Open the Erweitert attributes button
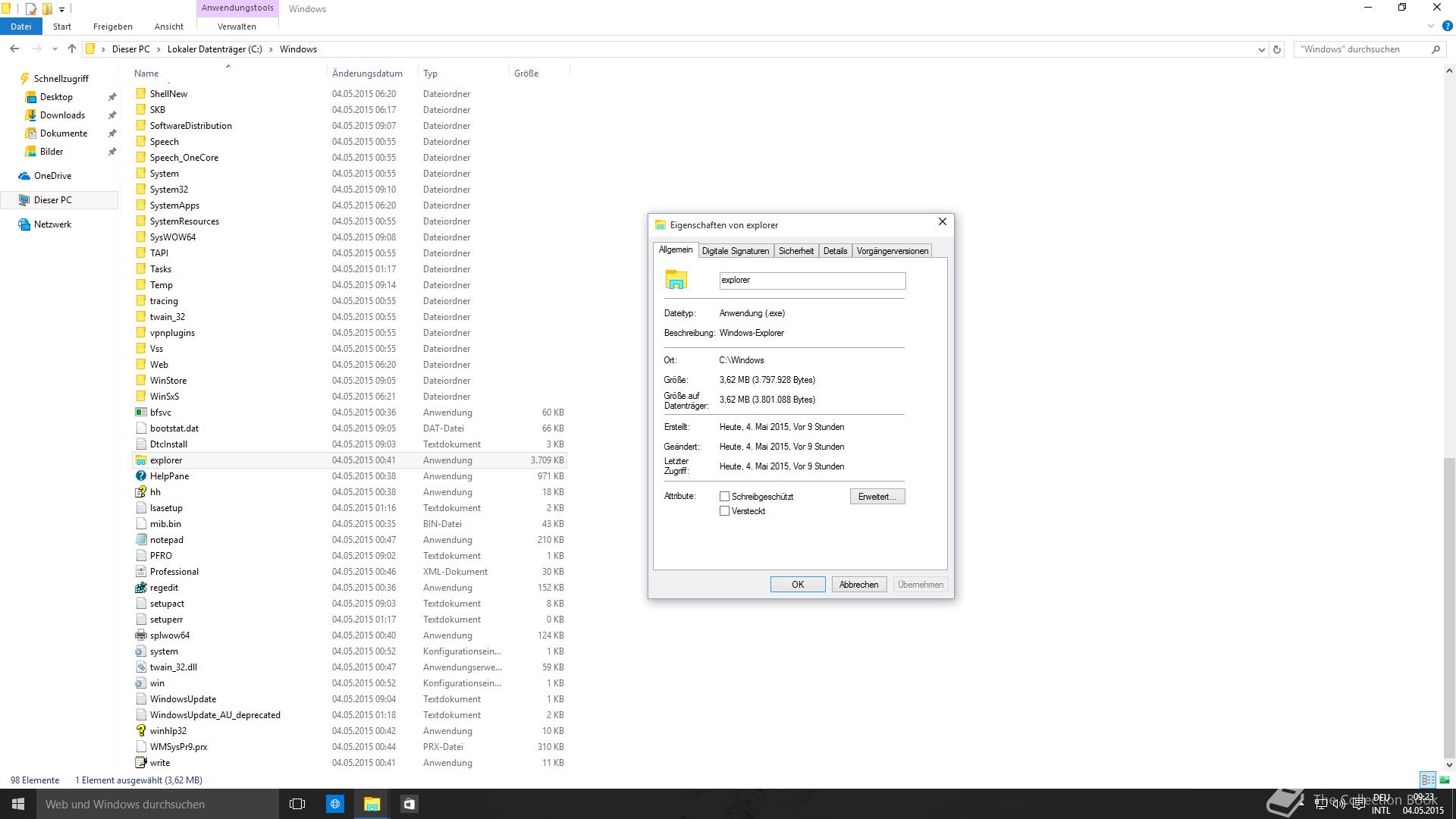Viewport: 1456px width, 819px height. 877,497
